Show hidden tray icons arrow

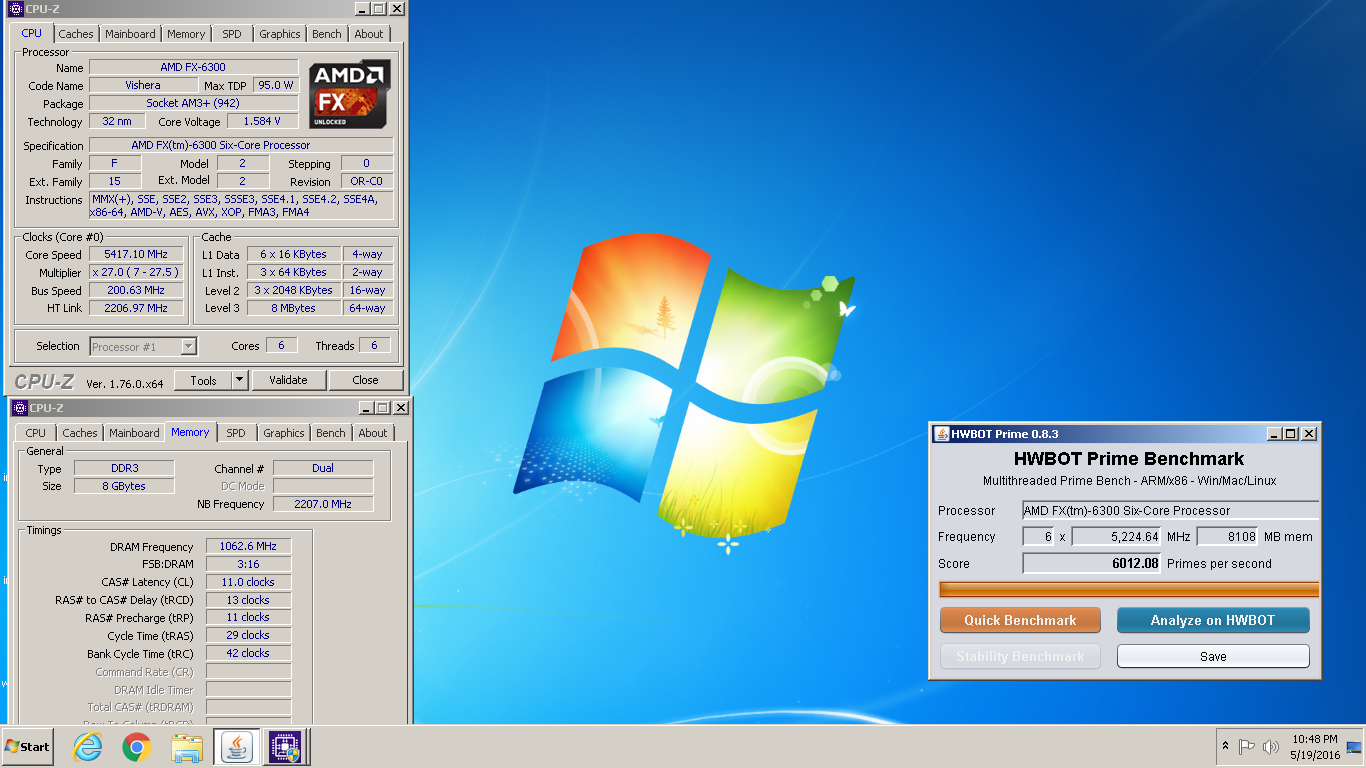click(x=1225, y=747)
